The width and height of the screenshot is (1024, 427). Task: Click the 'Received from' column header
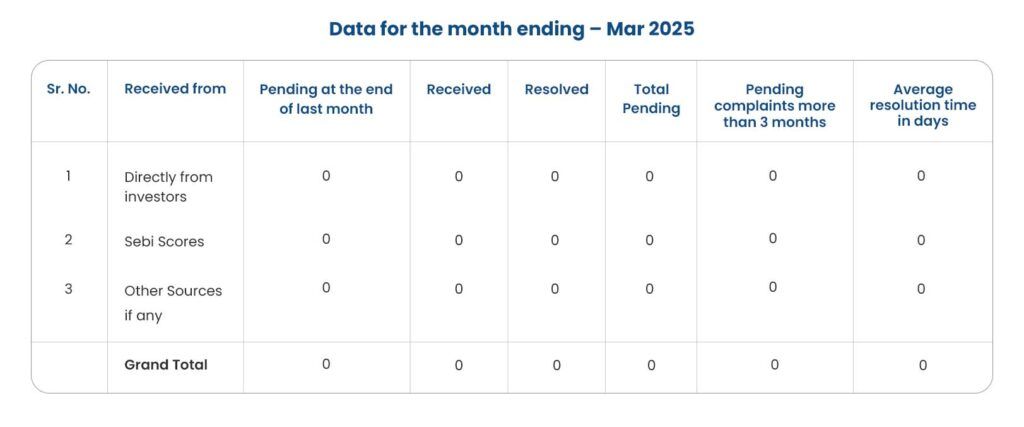tap(175, 89)
